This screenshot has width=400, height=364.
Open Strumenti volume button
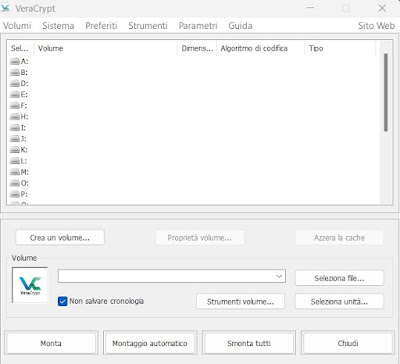click(x=240, y=302)
